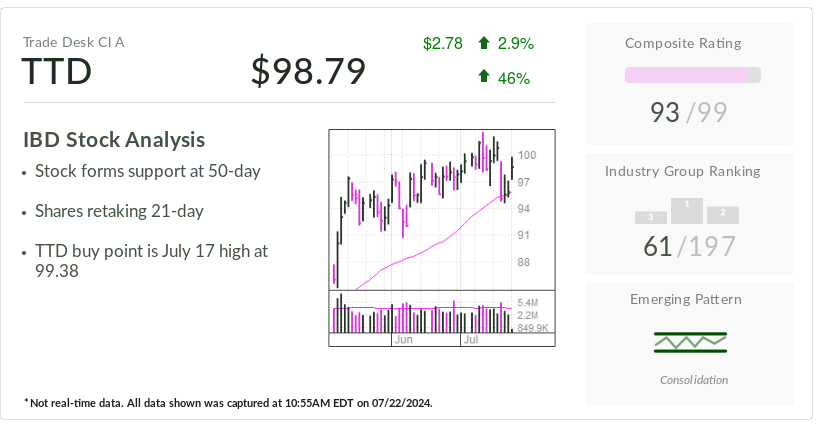Click the green up arrow beside 46%

[x=484, y=77]
